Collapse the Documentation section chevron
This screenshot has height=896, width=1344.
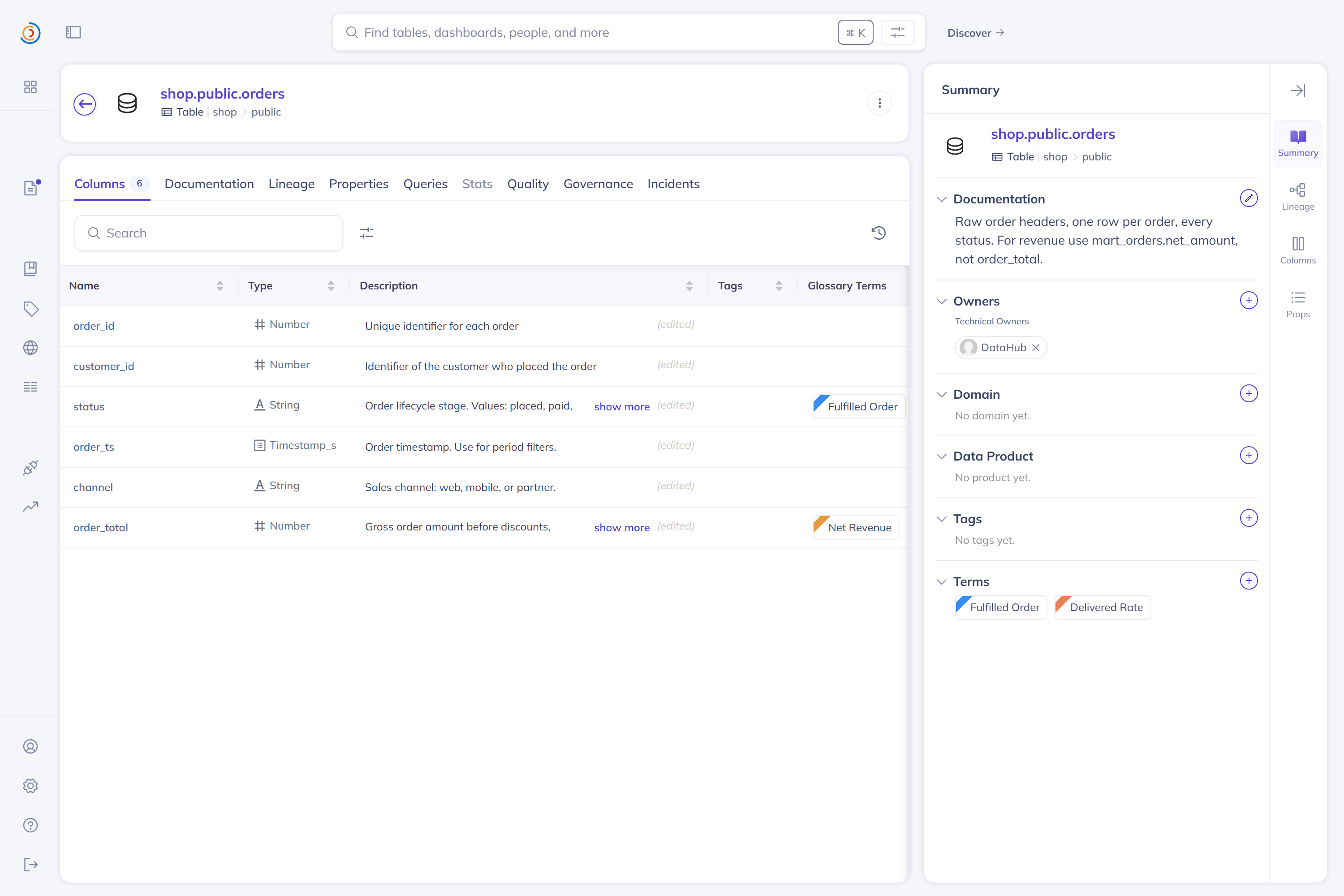coord(942,199)
